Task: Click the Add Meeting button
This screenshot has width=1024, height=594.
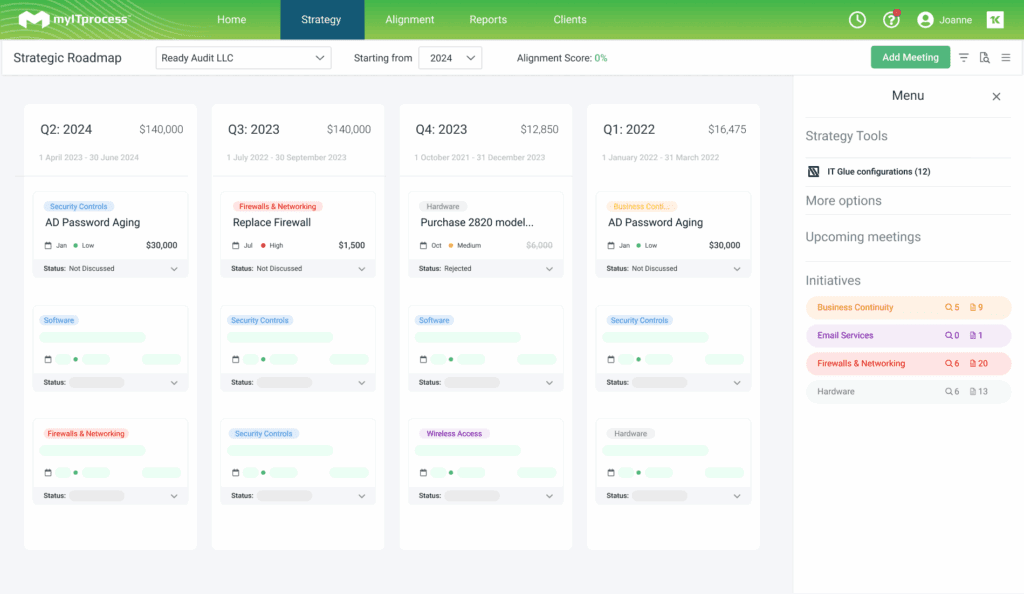Action: 910,58
